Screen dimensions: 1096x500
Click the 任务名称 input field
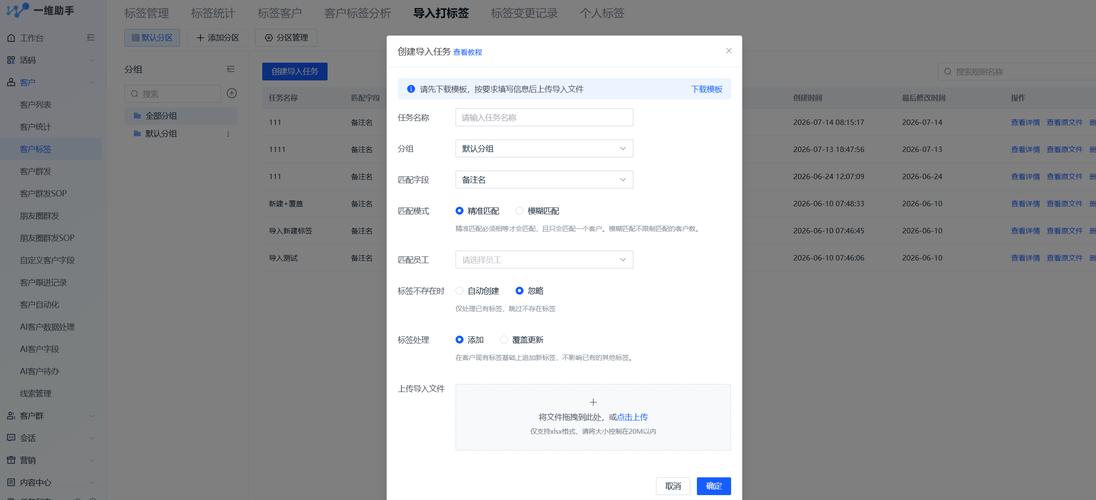coord(544,117)
